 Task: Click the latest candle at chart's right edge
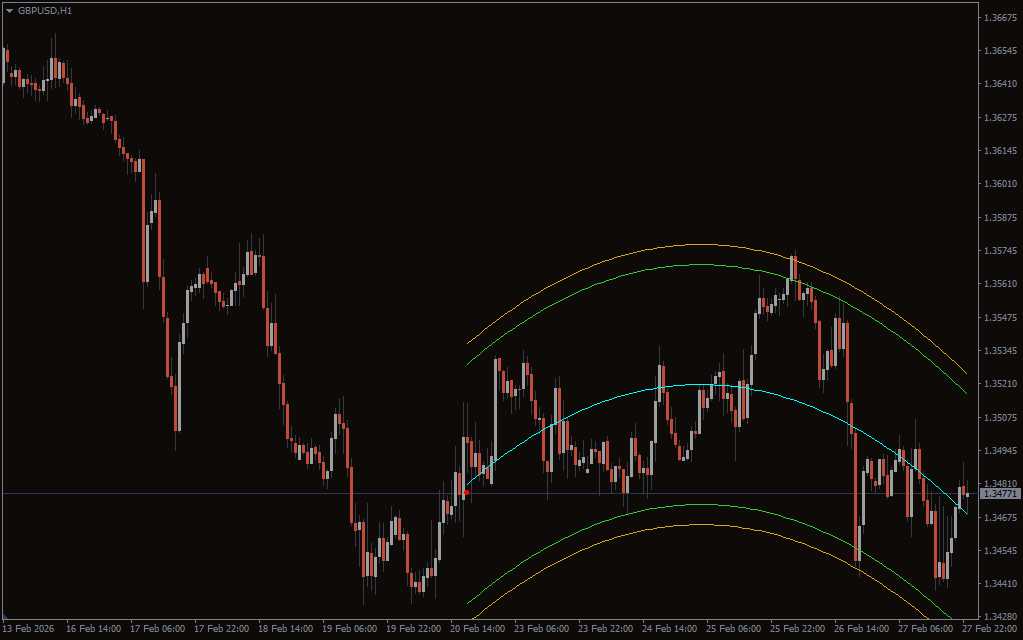click(x=967, y=495)
